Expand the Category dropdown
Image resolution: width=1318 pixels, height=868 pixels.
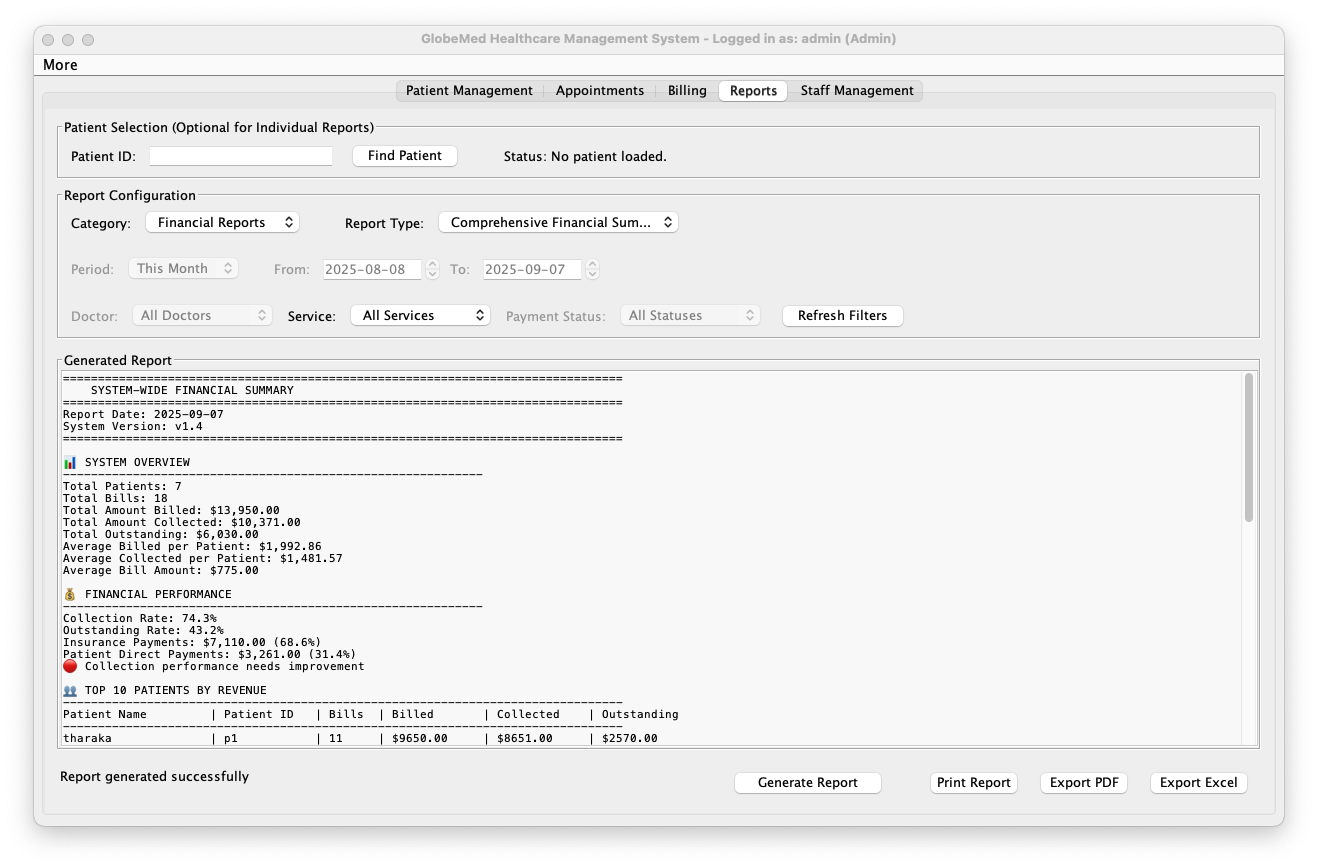(x=222, y=223)
